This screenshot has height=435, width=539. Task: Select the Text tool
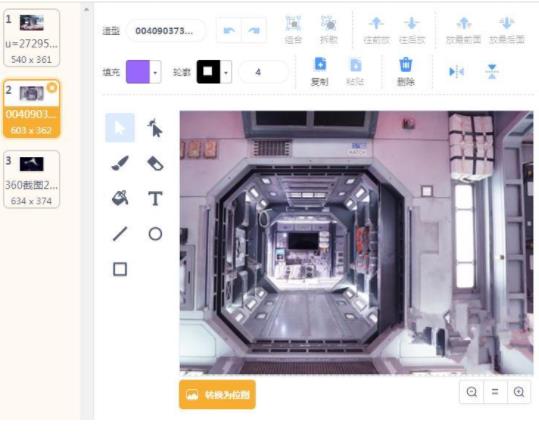tap(155, 198)
